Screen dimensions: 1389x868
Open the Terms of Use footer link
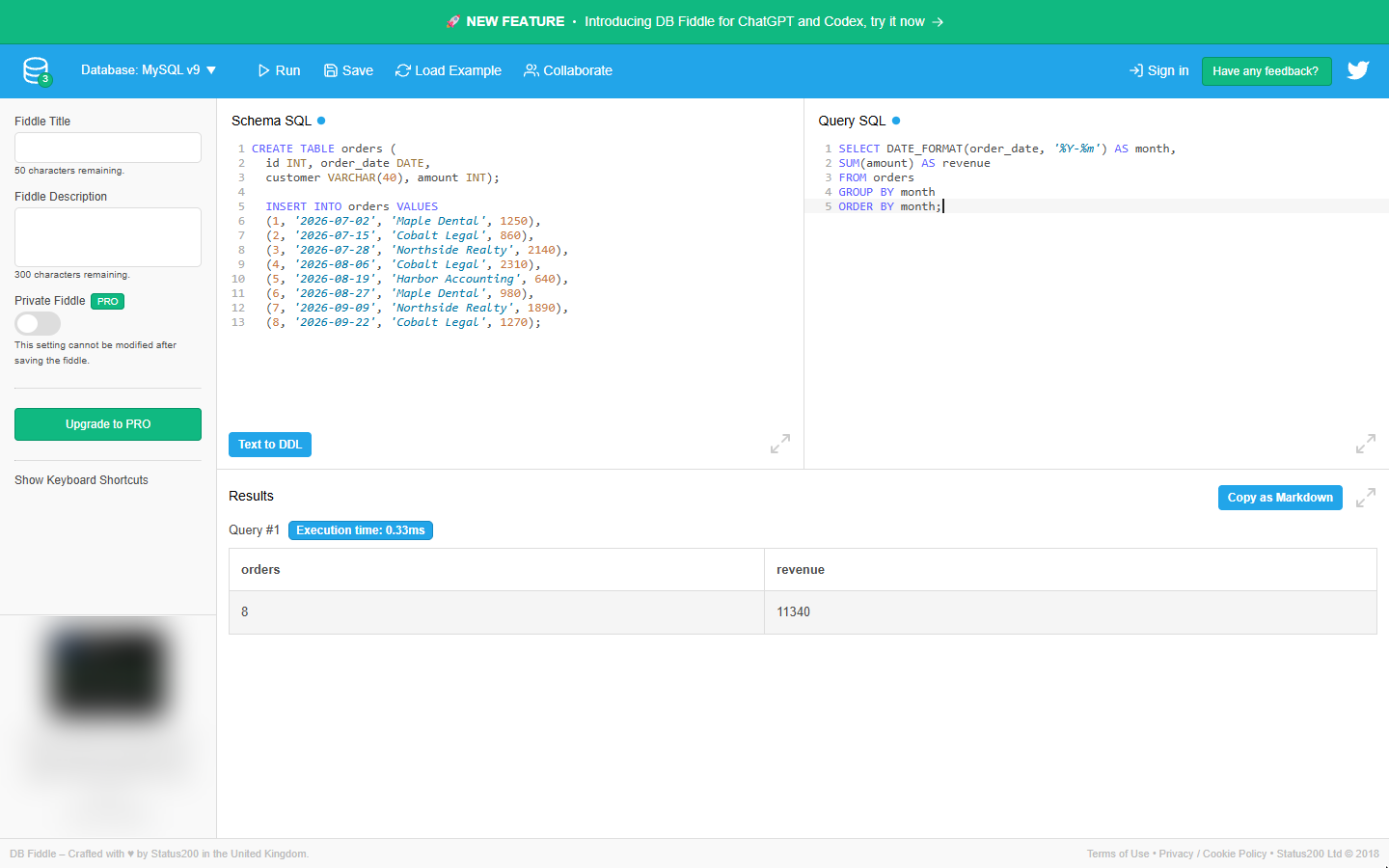[1118, 854]
